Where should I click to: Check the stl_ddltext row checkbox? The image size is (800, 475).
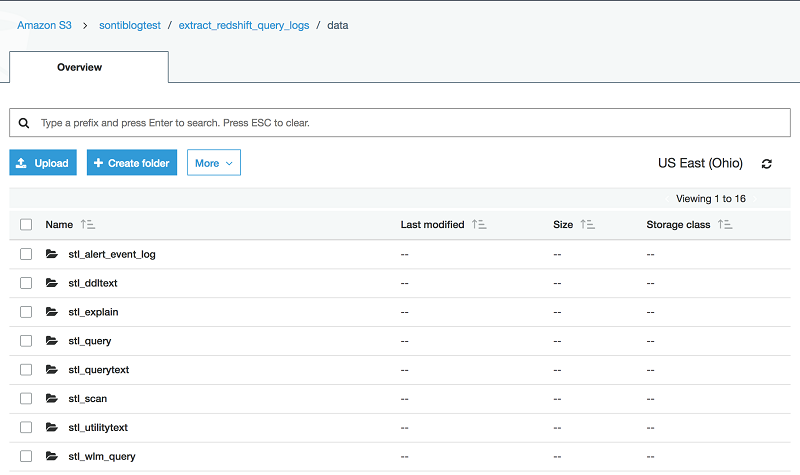tap(26, 283)
